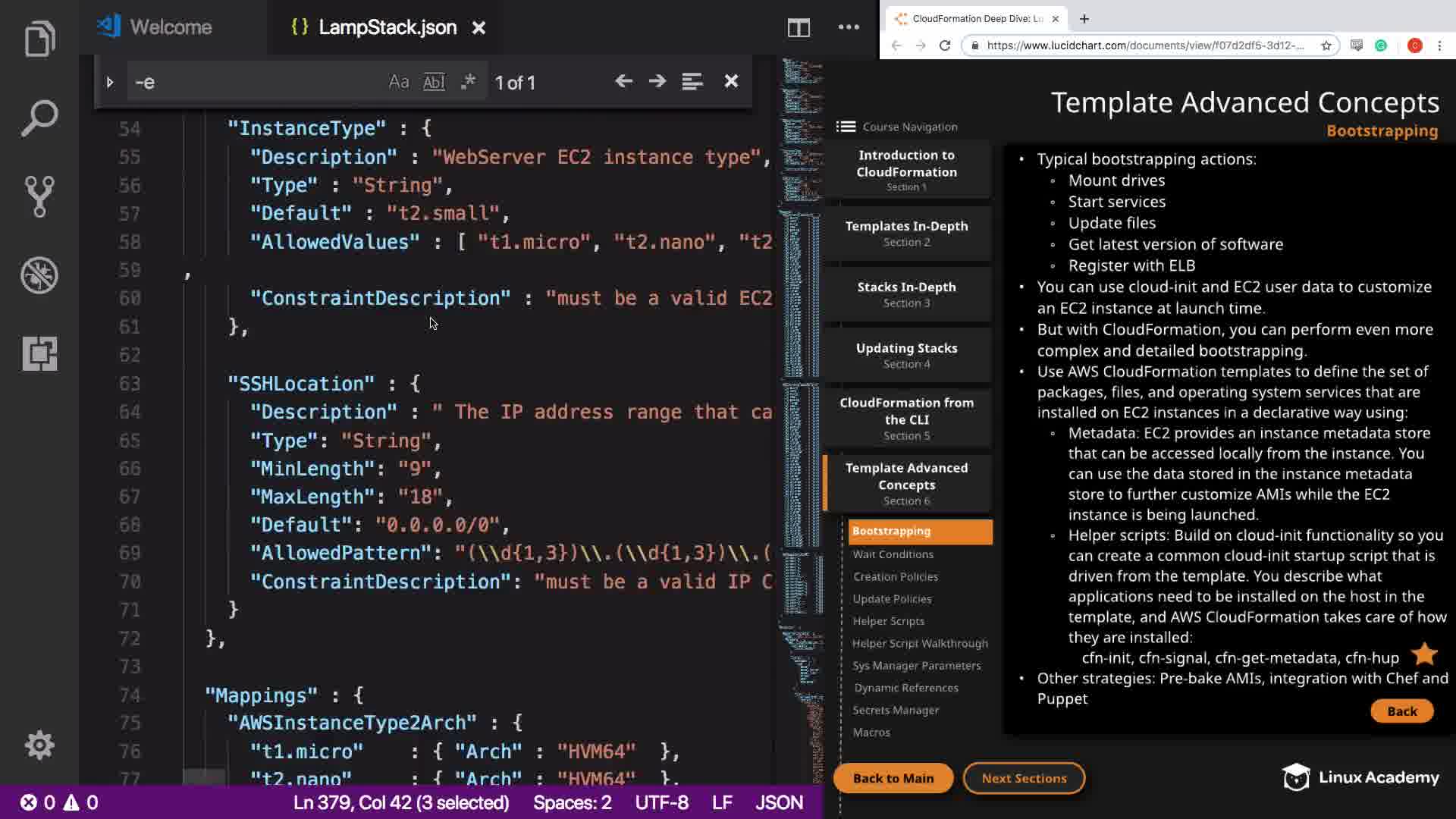Split the editor to the right
Screen dimensions: 1456x819
click(x=799, y=28)
